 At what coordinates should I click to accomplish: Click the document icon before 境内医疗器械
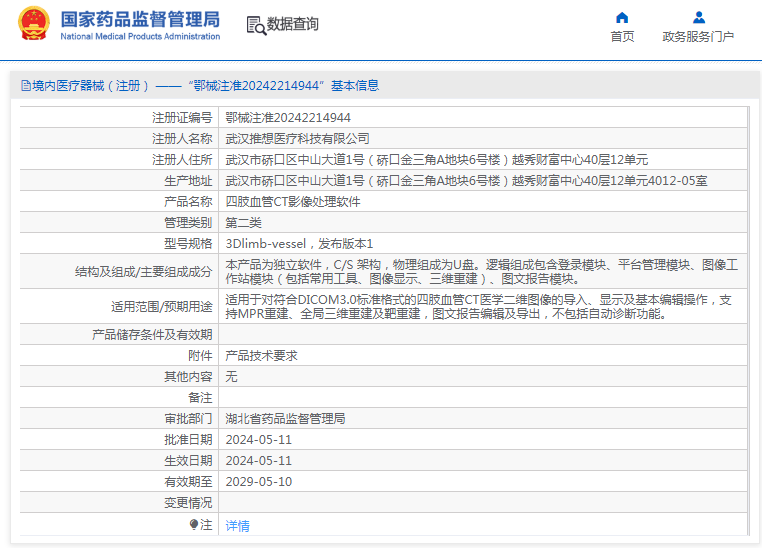26,86
